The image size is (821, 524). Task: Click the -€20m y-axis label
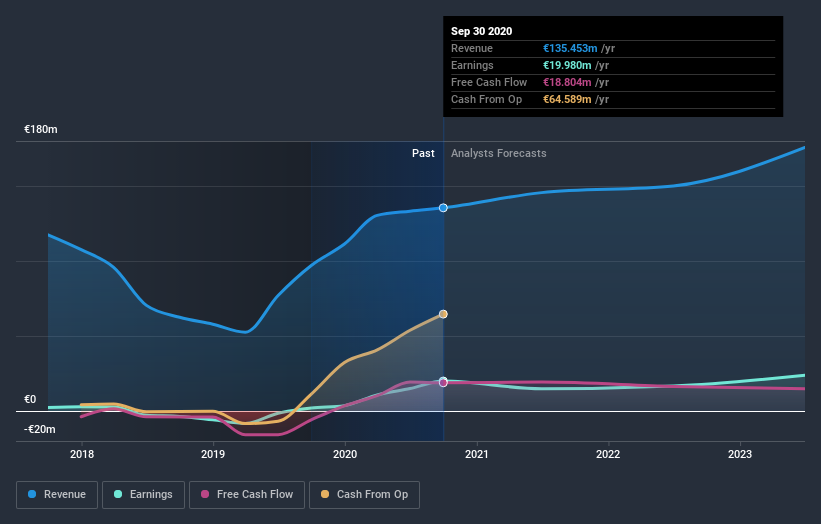click(x=40, y=429)
